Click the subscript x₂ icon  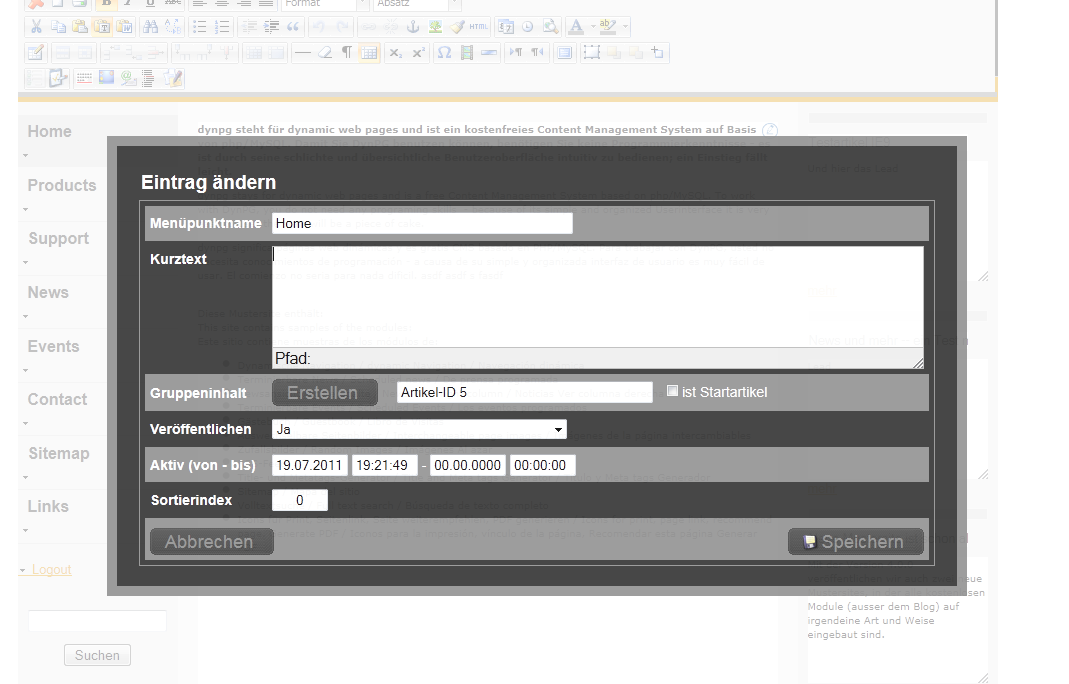click(396, 53)
